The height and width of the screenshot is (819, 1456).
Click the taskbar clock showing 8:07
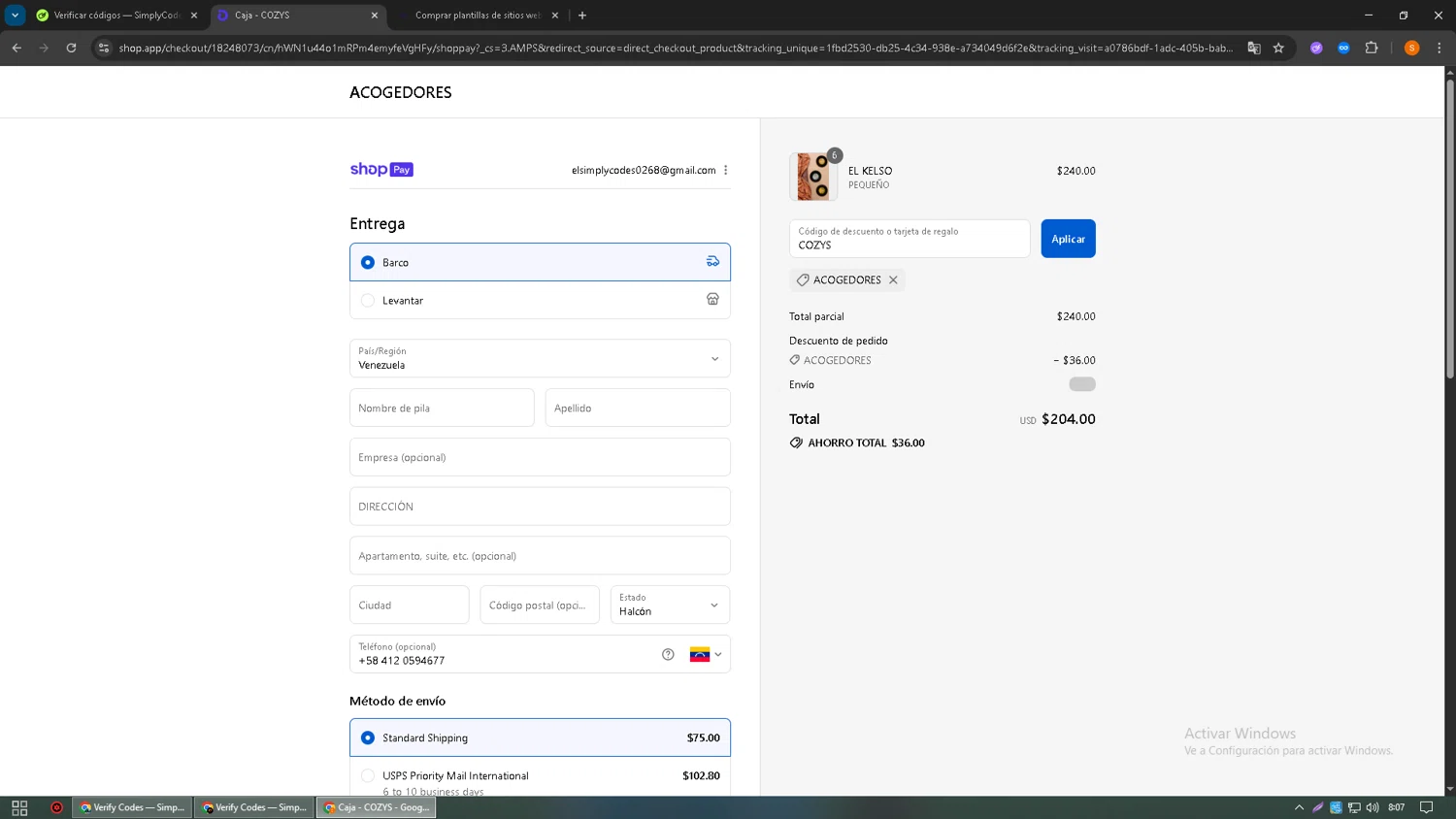pos(1397,807)
